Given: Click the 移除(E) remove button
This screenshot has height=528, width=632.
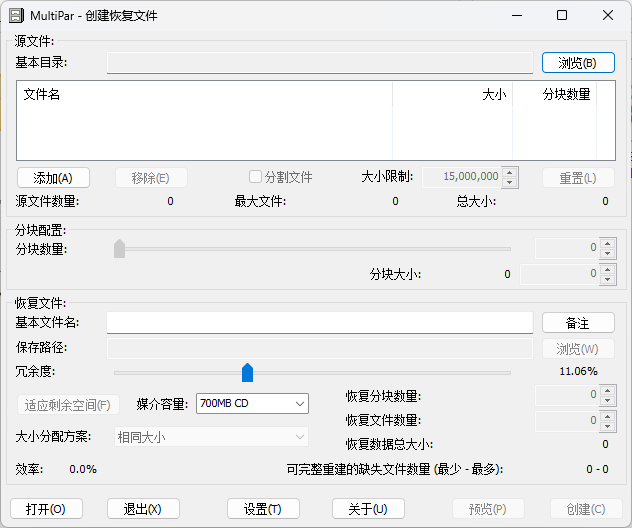Looking at the screenshot, I should coord(151,178).
